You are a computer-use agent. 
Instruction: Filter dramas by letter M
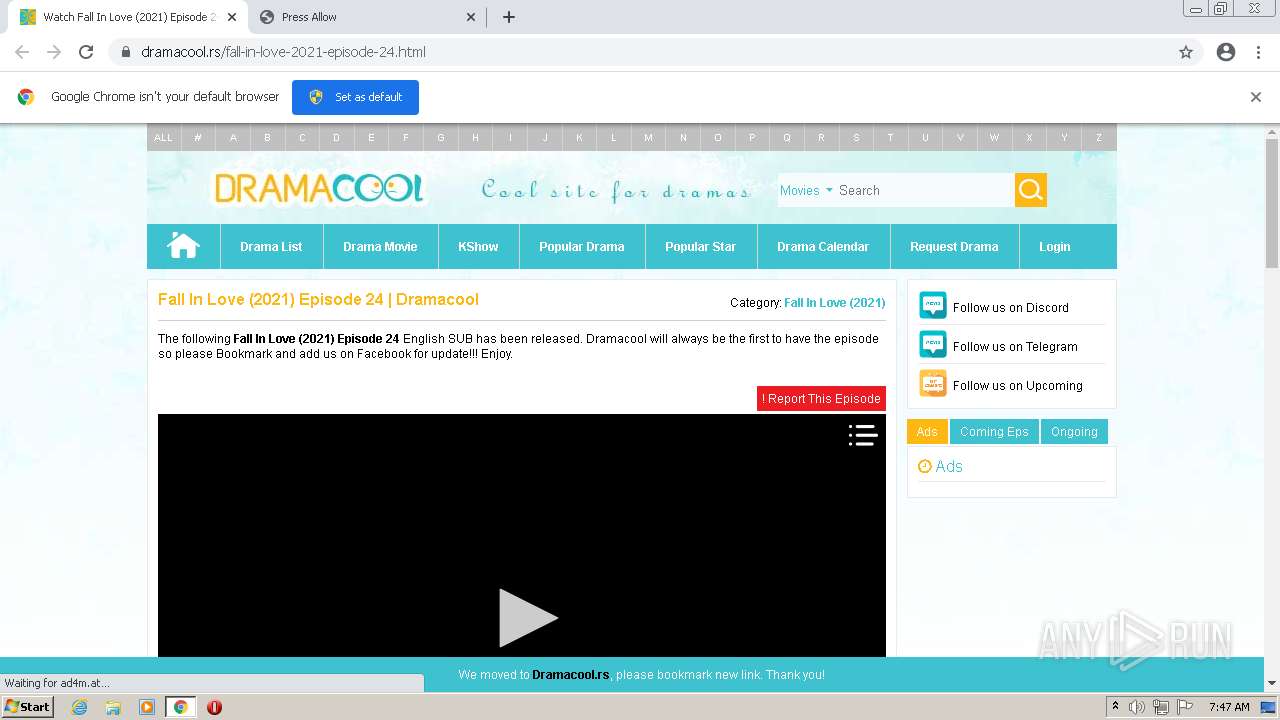click(x=648, y=138)
